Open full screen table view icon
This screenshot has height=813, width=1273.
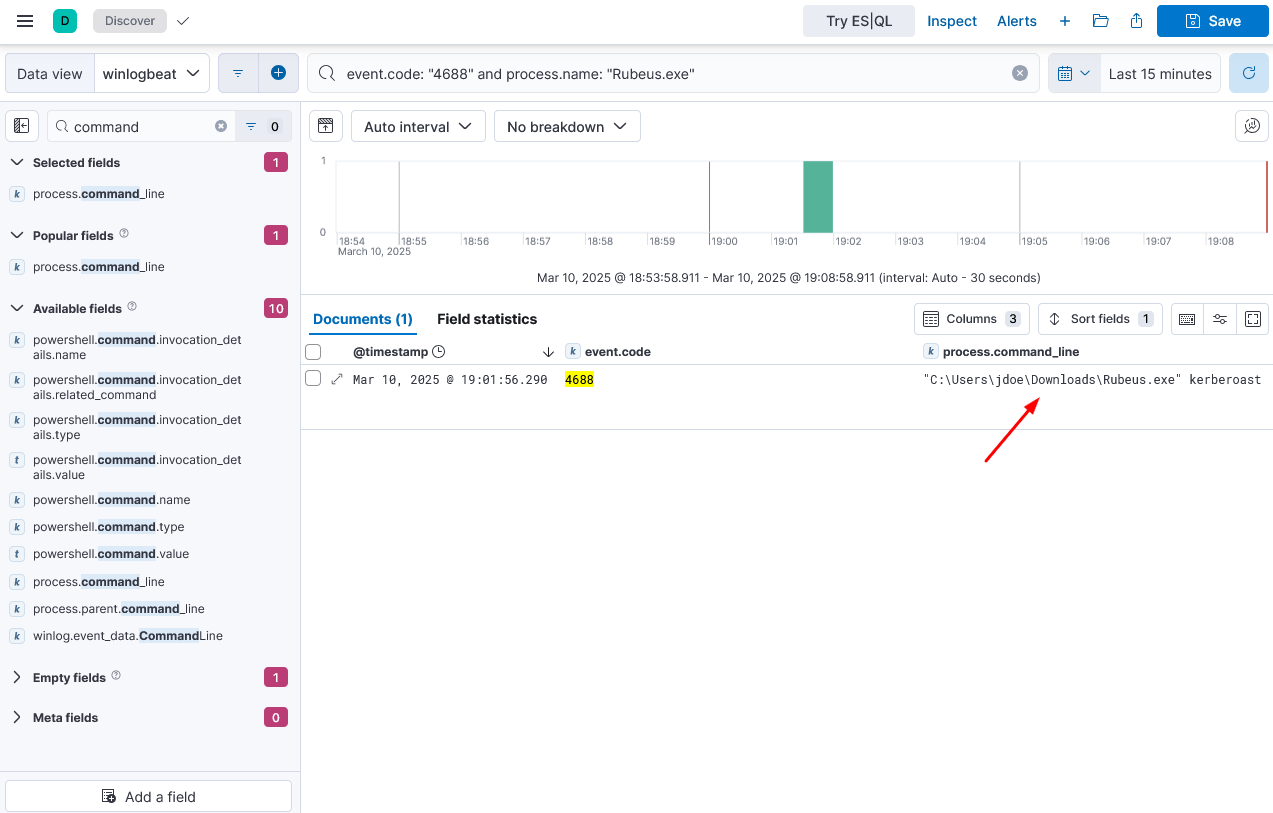click(x=1252, y=319)
